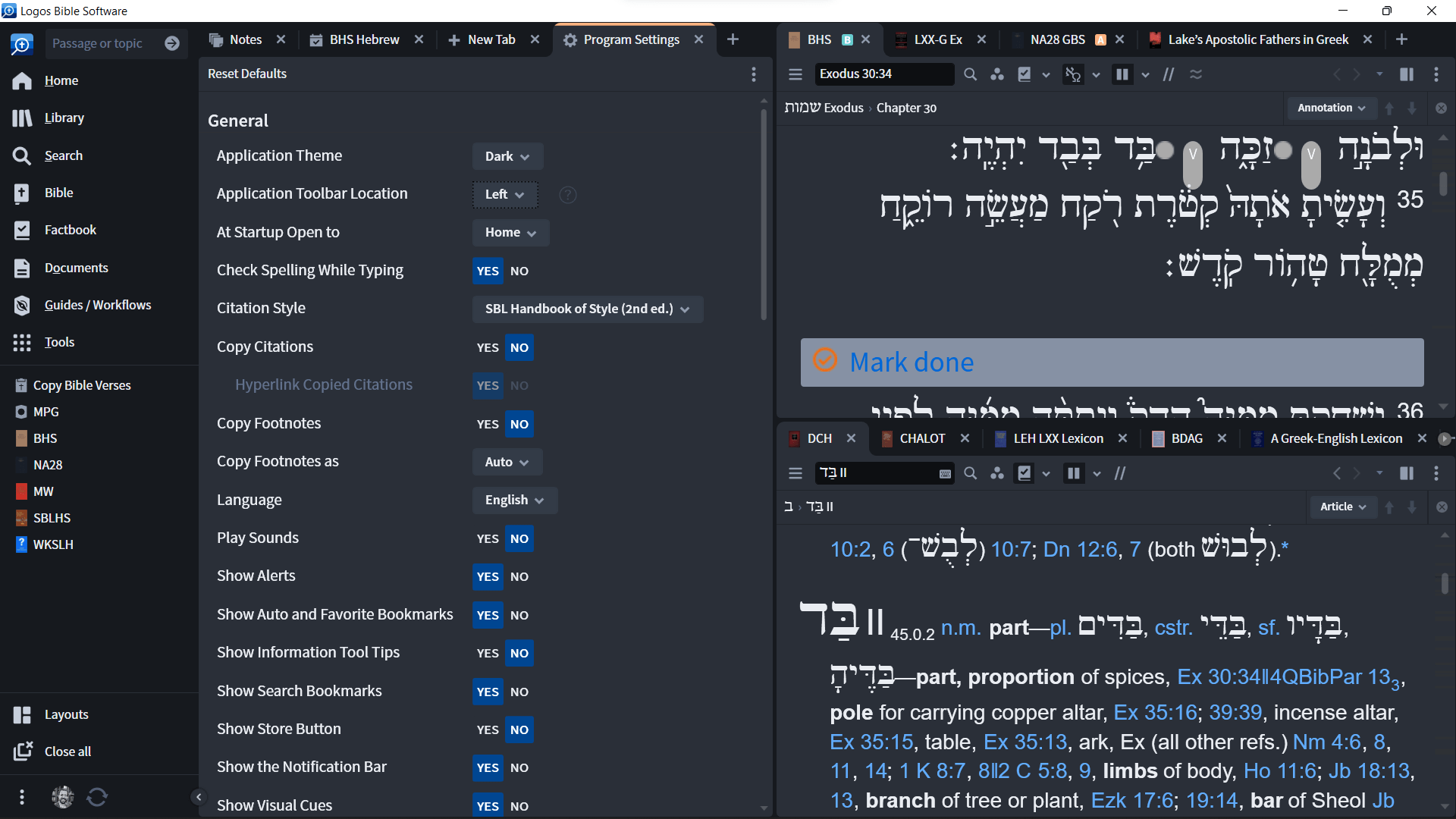The image size is (1456, 819).
Task: Expand the Citation Style dropdown
Action: click(x=588, y=309)
